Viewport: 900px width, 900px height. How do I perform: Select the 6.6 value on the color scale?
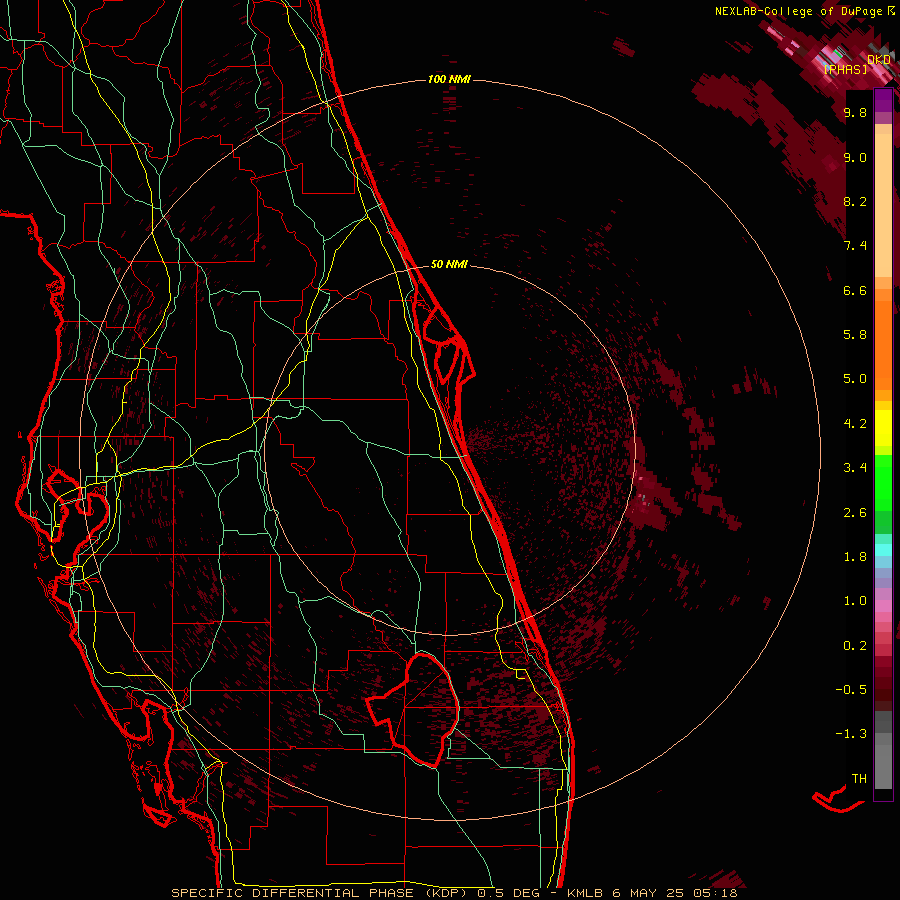[855, 290]
